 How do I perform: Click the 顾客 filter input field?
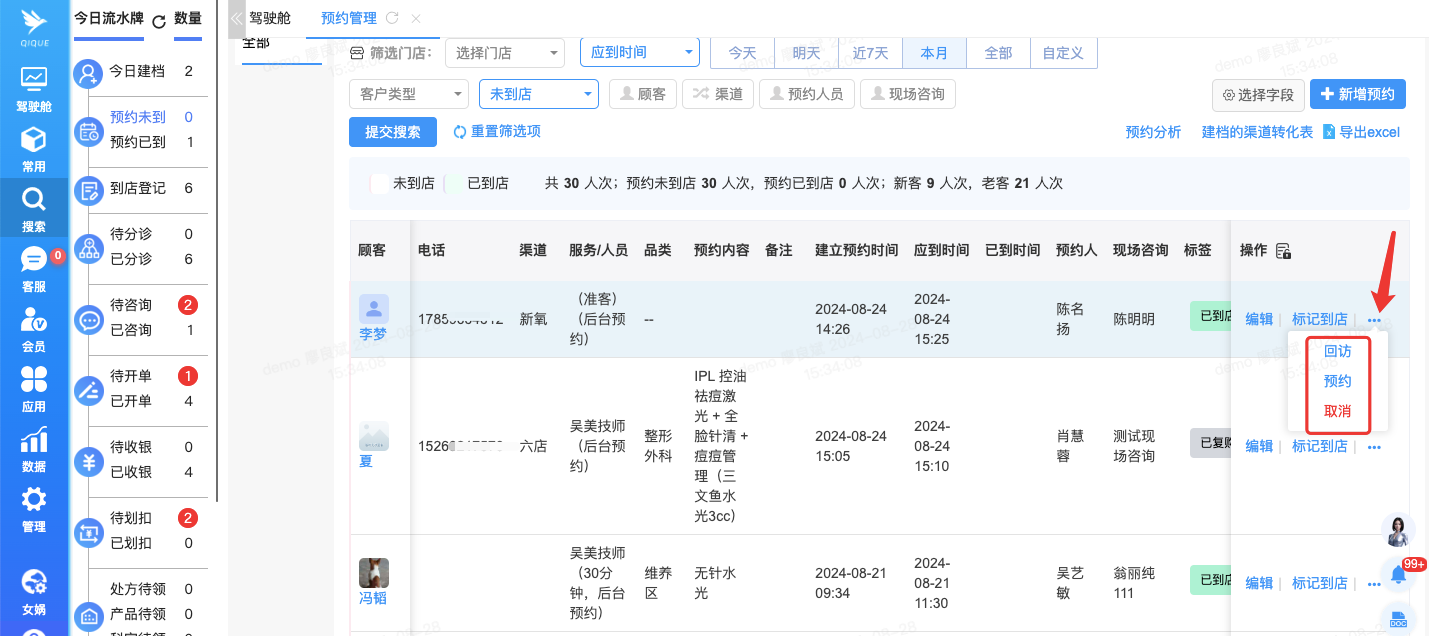(642, 94)
